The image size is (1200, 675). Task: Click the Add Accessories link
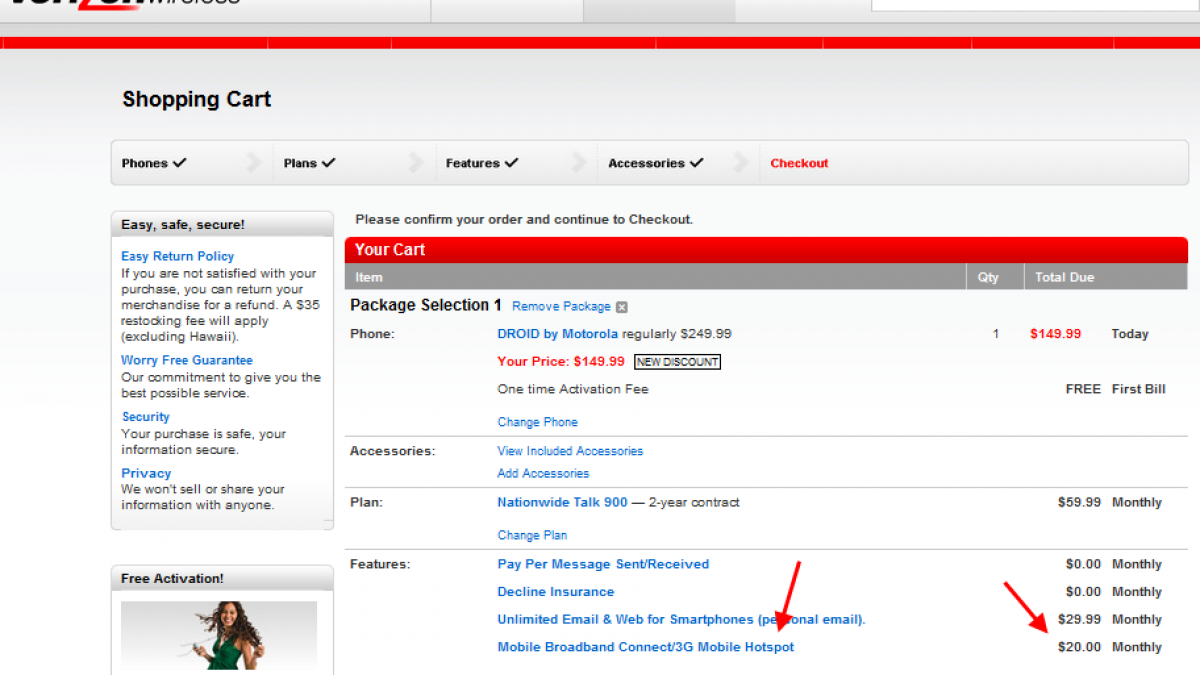click(543, 473)
